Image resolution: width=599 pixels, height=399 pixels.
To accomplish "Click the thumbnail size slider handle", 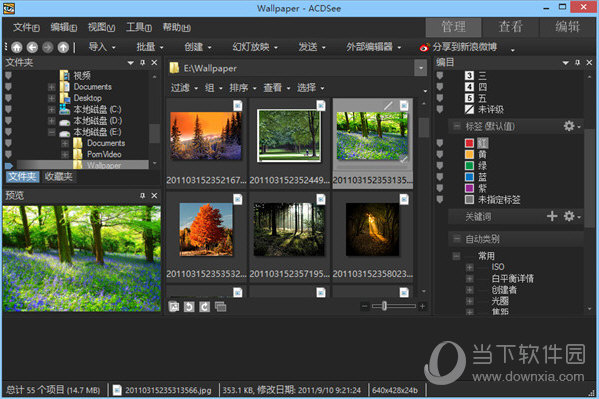I will pos(384,306).
